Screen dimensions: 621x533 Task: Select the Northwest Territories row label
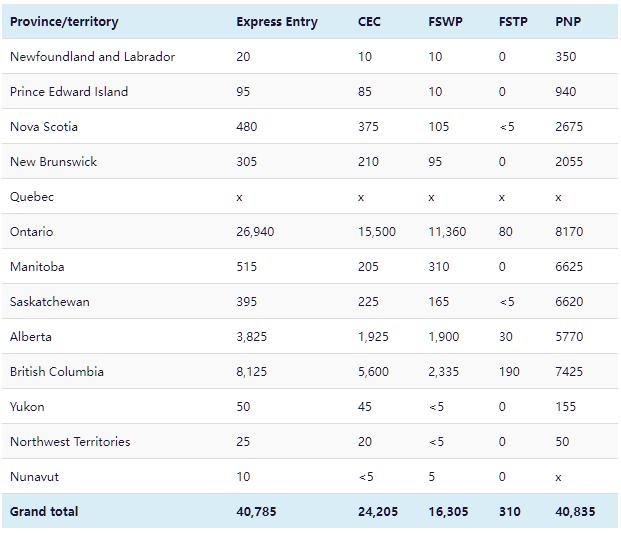[x=70, y=442]
